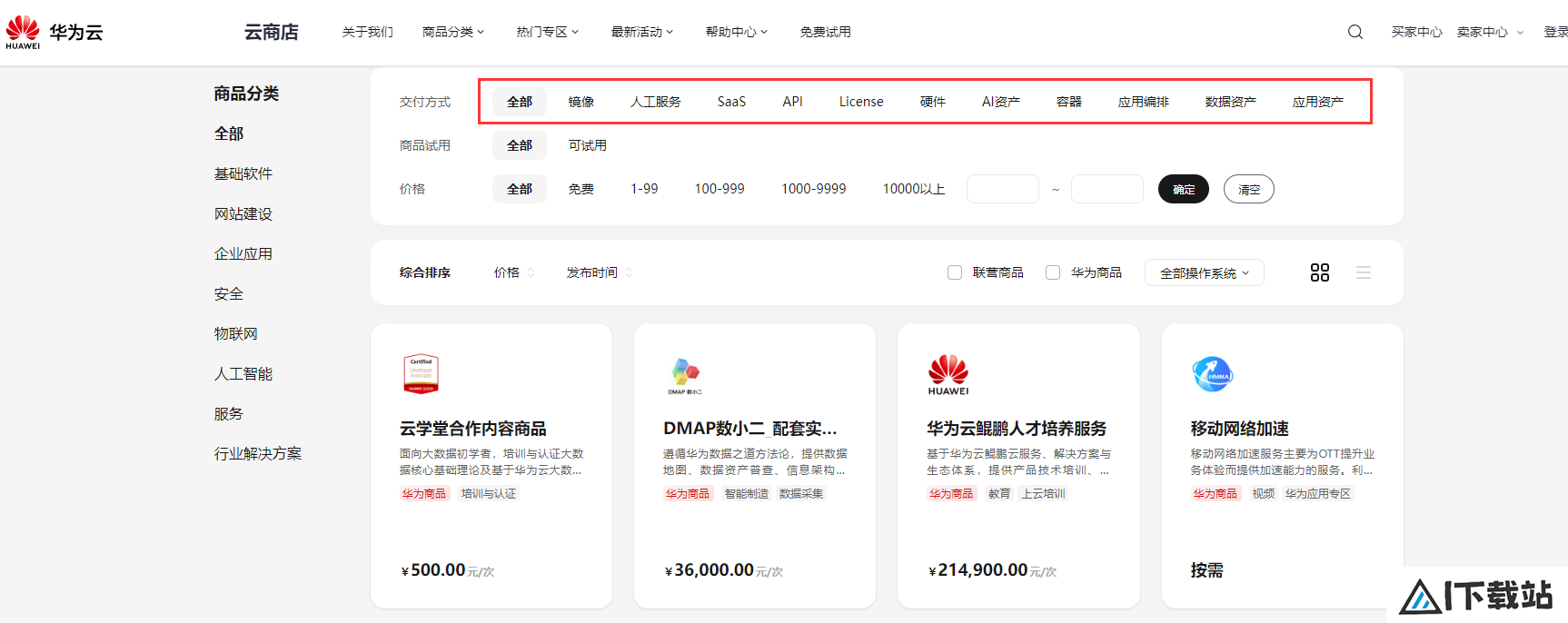Focus the minimum price input field
This screenshot has width=1568, height=623.
(1003, 189)
